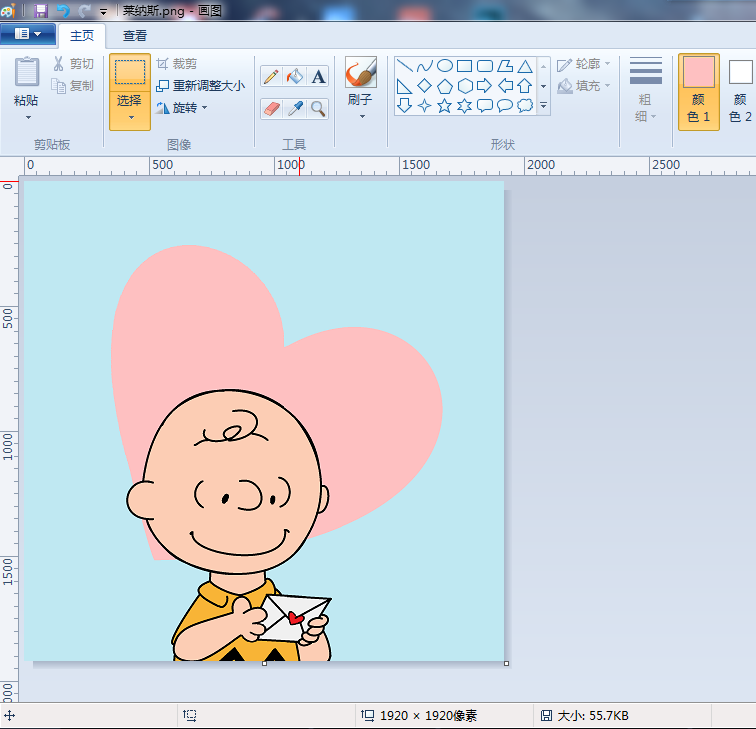The height and width of the screenshot is (729, 756).
Task: Pick the Fill with color bucket tool
Action: pos(295,76)
